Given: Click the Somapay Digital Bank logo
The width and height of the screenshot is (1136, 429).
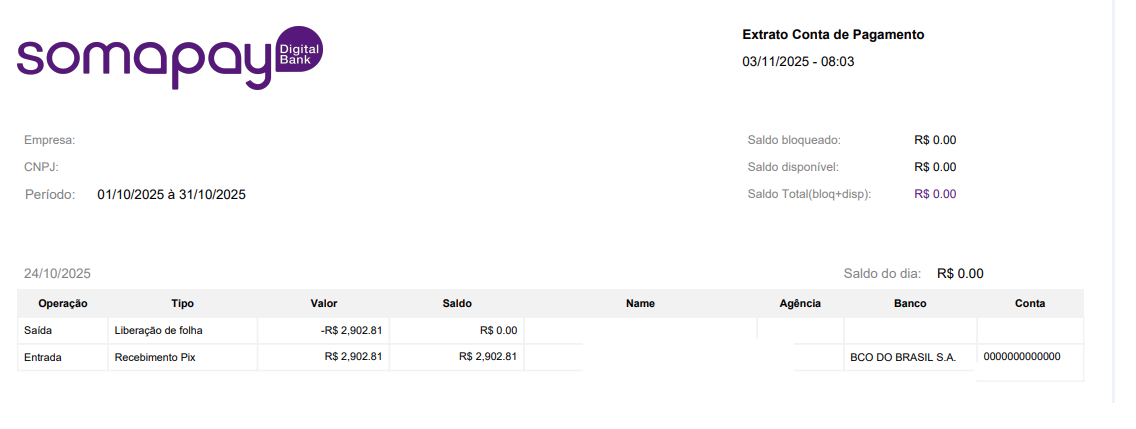Looking at the screenshot, I should 170,57.
